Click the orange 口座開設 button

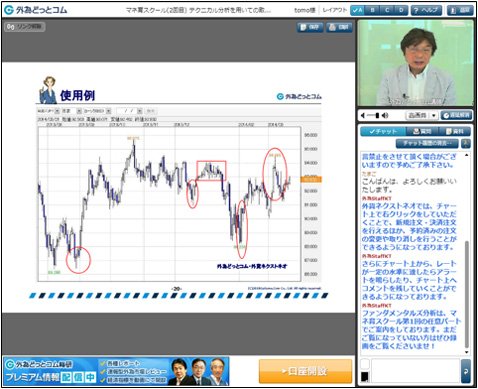(305, 371)
